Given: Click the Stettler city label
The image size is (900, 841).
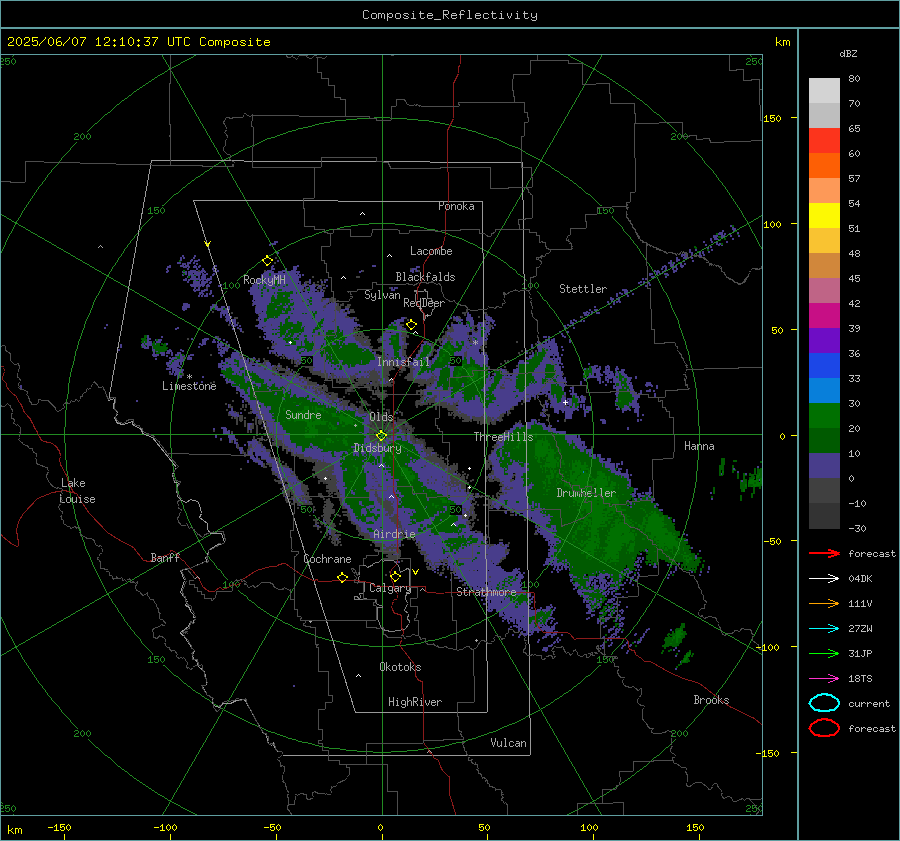Looking at the screenshot, I should coord(583,289).
